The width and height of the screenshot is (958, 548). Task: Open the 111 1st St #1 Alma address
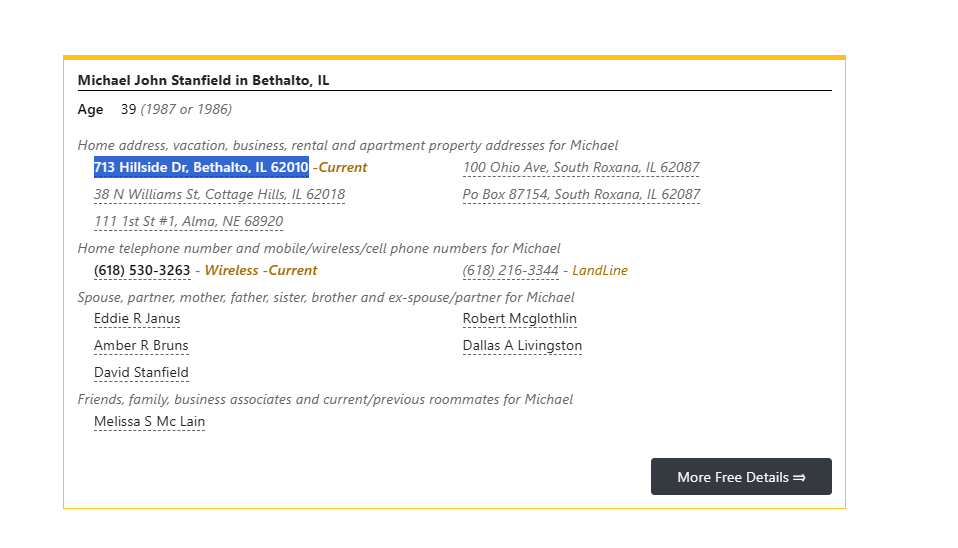click(x=188, y=221)
